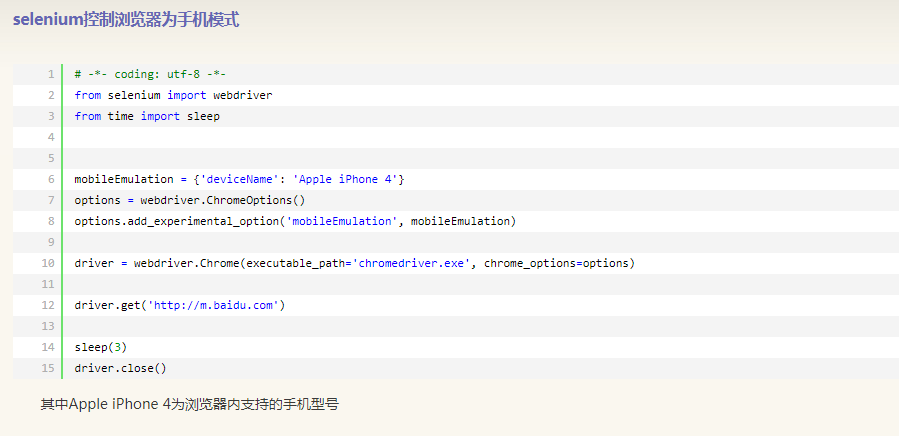Click 'sleep' in the time import line
The width and height of the screenshot is (899, 436).
pyautogui.click(x=204, y=116)
